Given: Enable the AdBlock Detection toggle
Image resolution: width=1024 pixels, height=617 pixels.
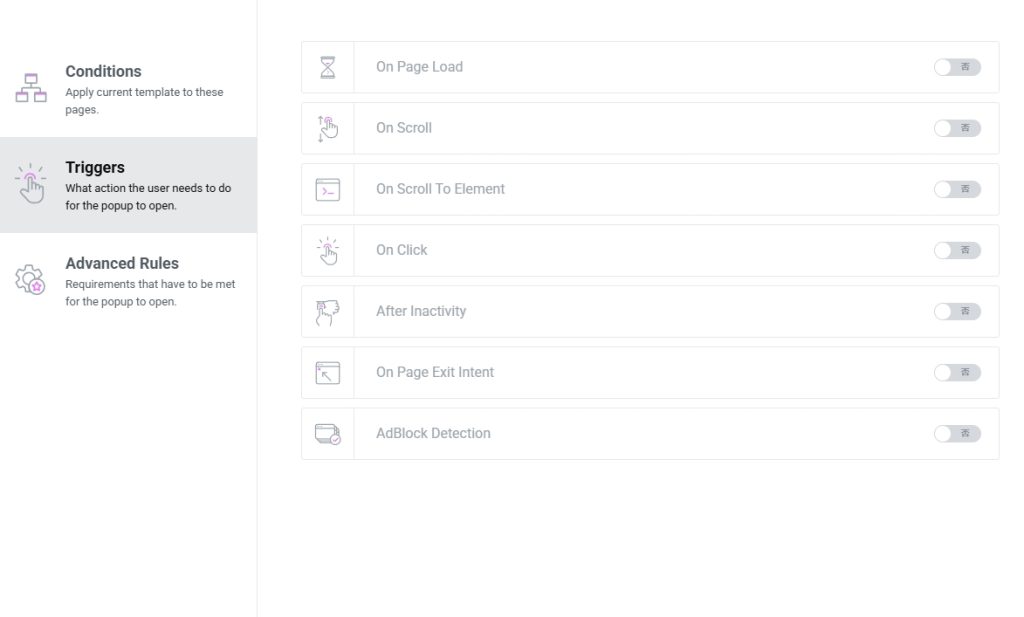Looking at the screenshot, I should pos(957,434).
